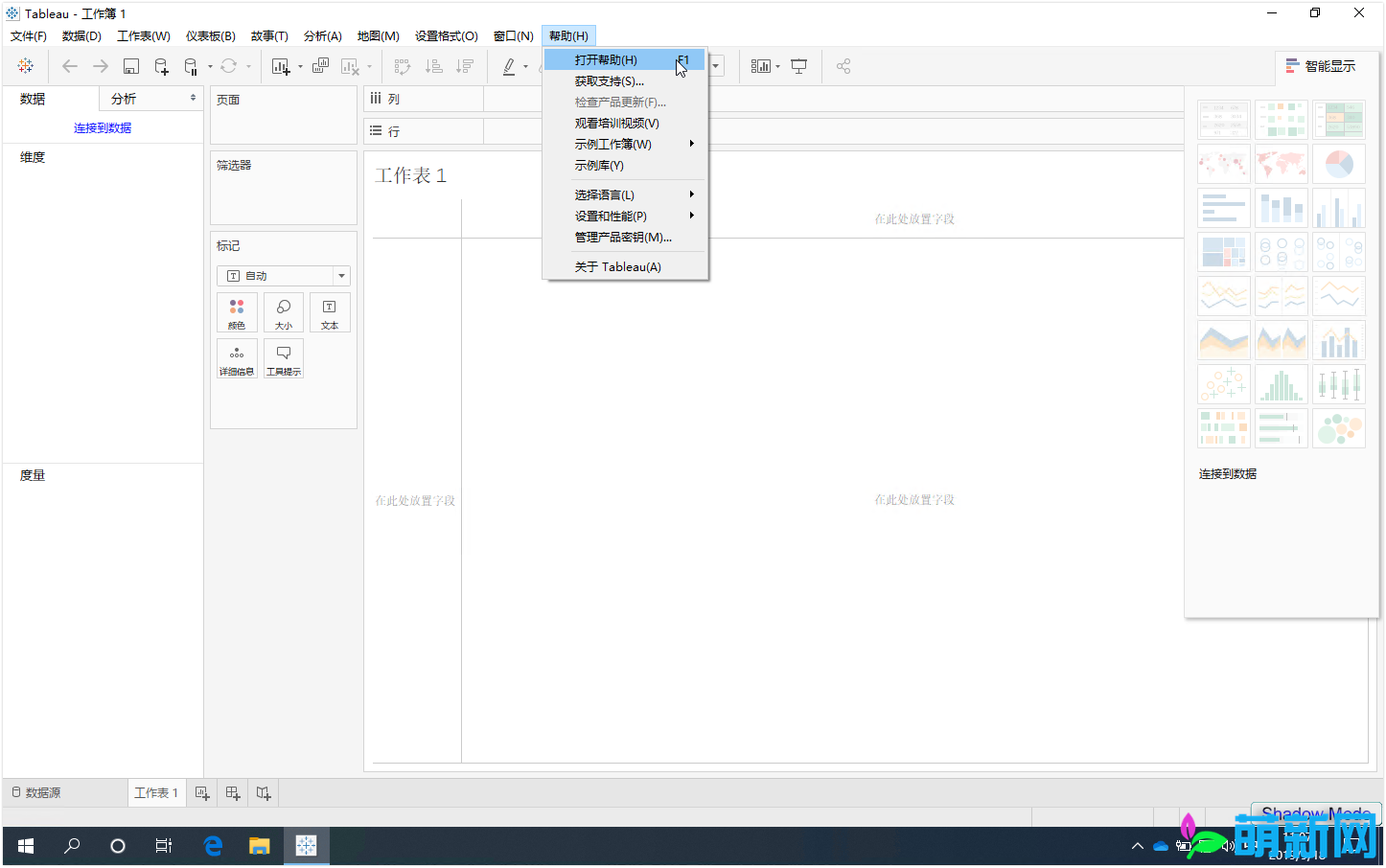Open the 工作表(W) menu
1386x868 pixels.
(x=144, y=36)
